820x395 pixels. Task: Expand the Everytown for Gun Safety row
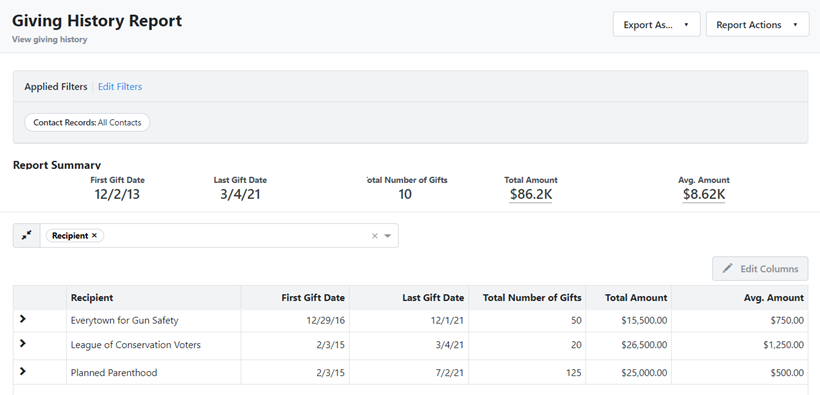point(22,319)
